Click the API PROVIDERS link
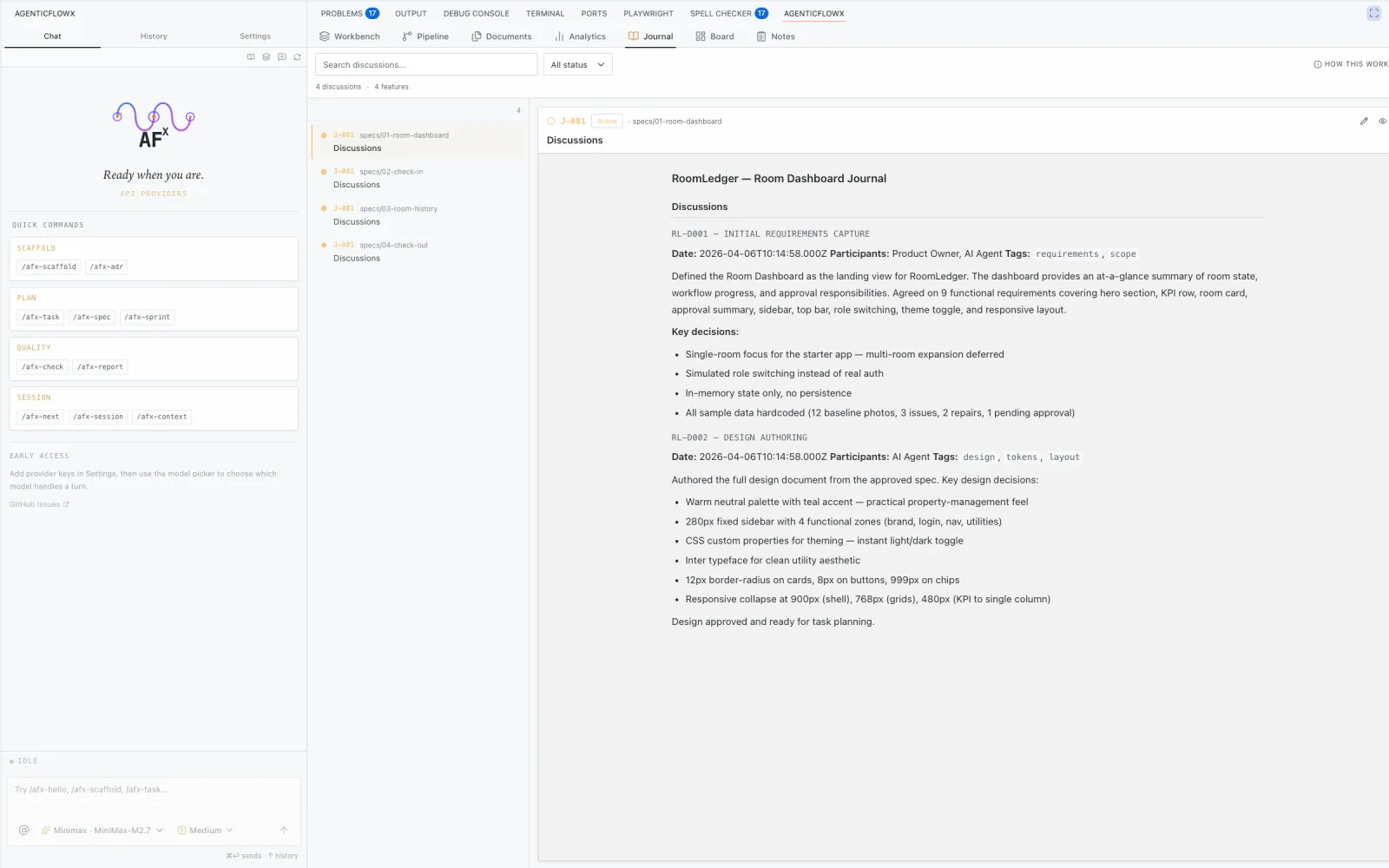 pyautogui.click(x=154, y=194)
